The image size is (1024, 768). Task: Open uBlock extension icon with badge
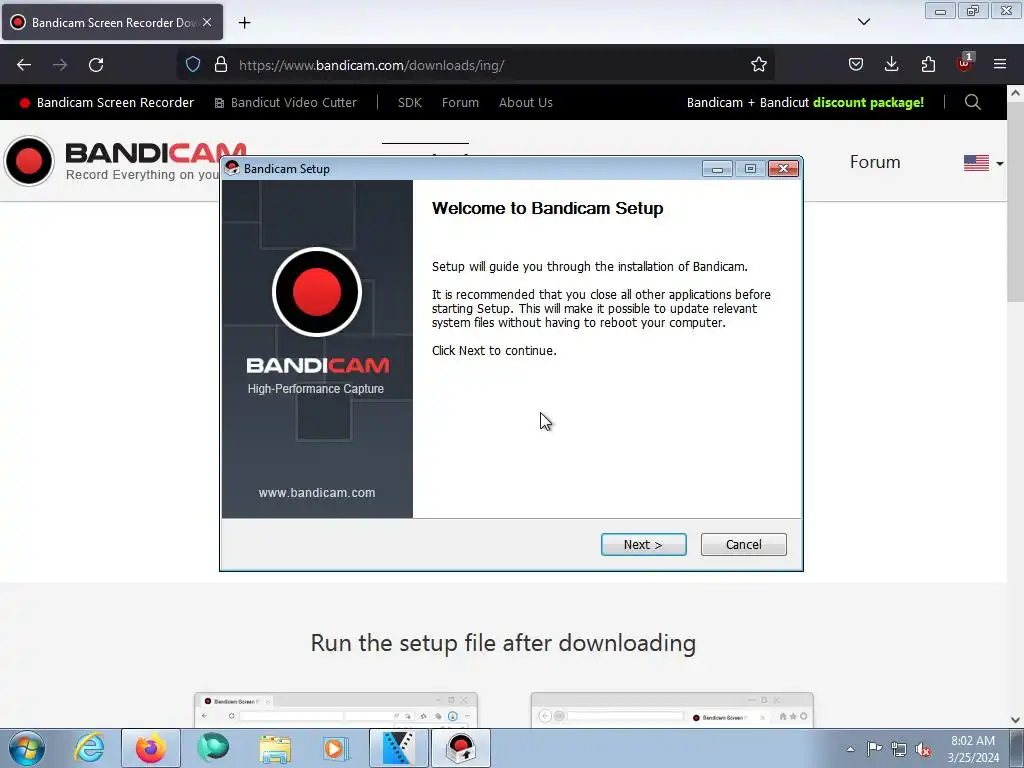click(x=965, y=63)
